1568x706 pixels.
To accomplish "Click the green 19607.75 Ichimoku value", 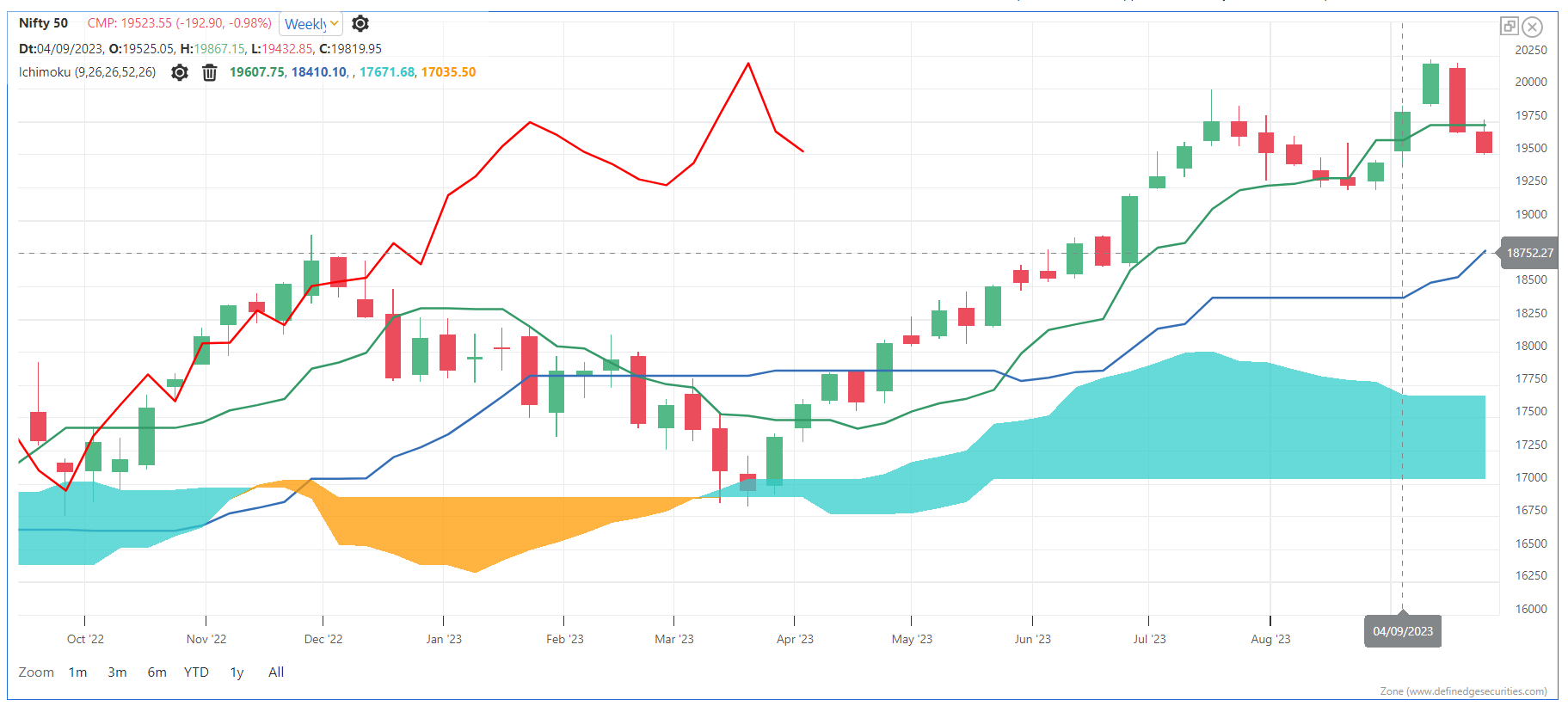I will (256, 72).
